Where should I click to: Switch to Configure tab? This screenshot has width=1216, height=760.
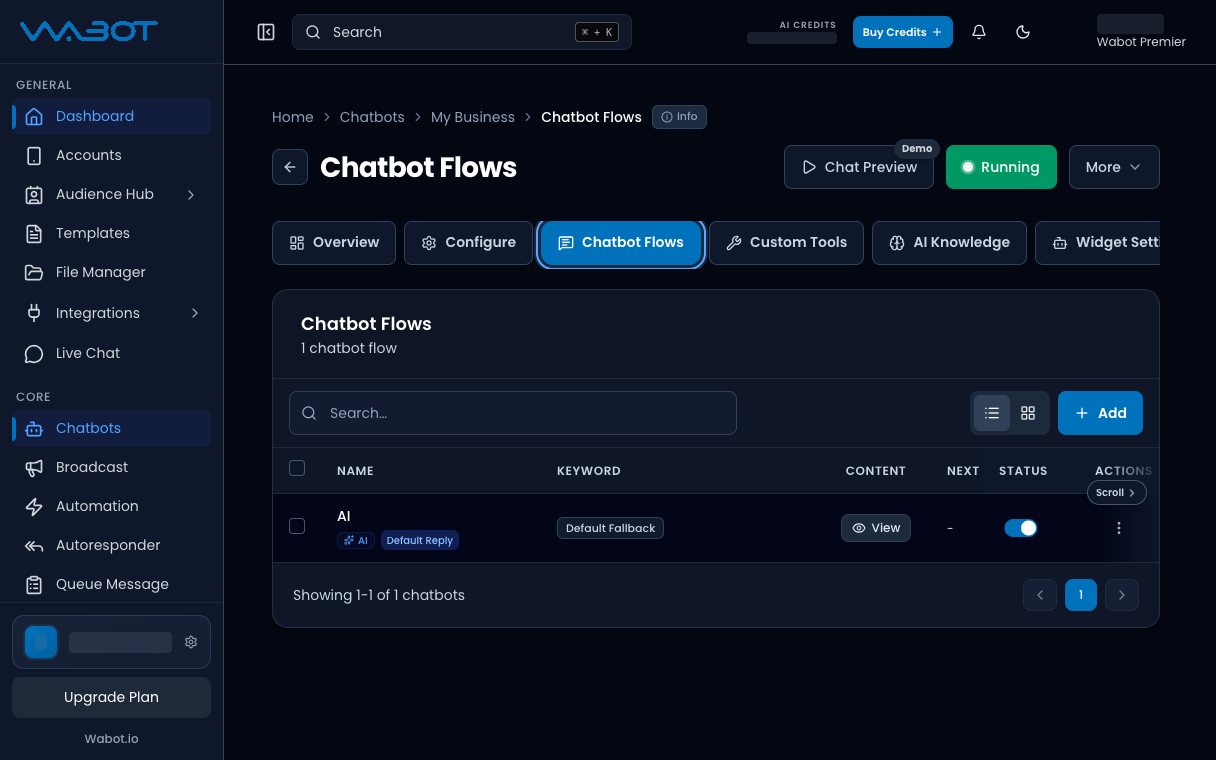tap(468, 243)
